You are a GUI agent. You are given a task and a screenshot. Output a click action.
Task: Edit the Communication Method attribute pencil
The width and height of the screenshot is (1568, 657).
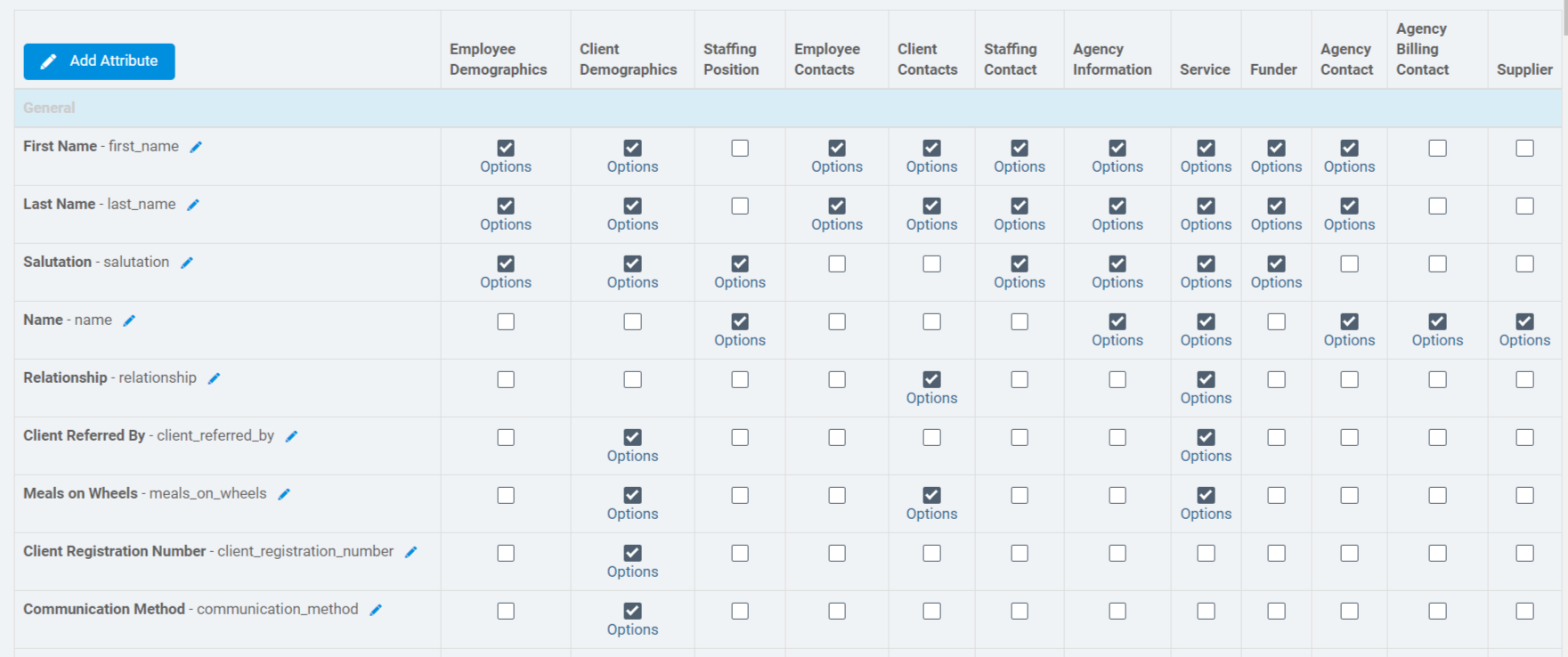[376, 610]
